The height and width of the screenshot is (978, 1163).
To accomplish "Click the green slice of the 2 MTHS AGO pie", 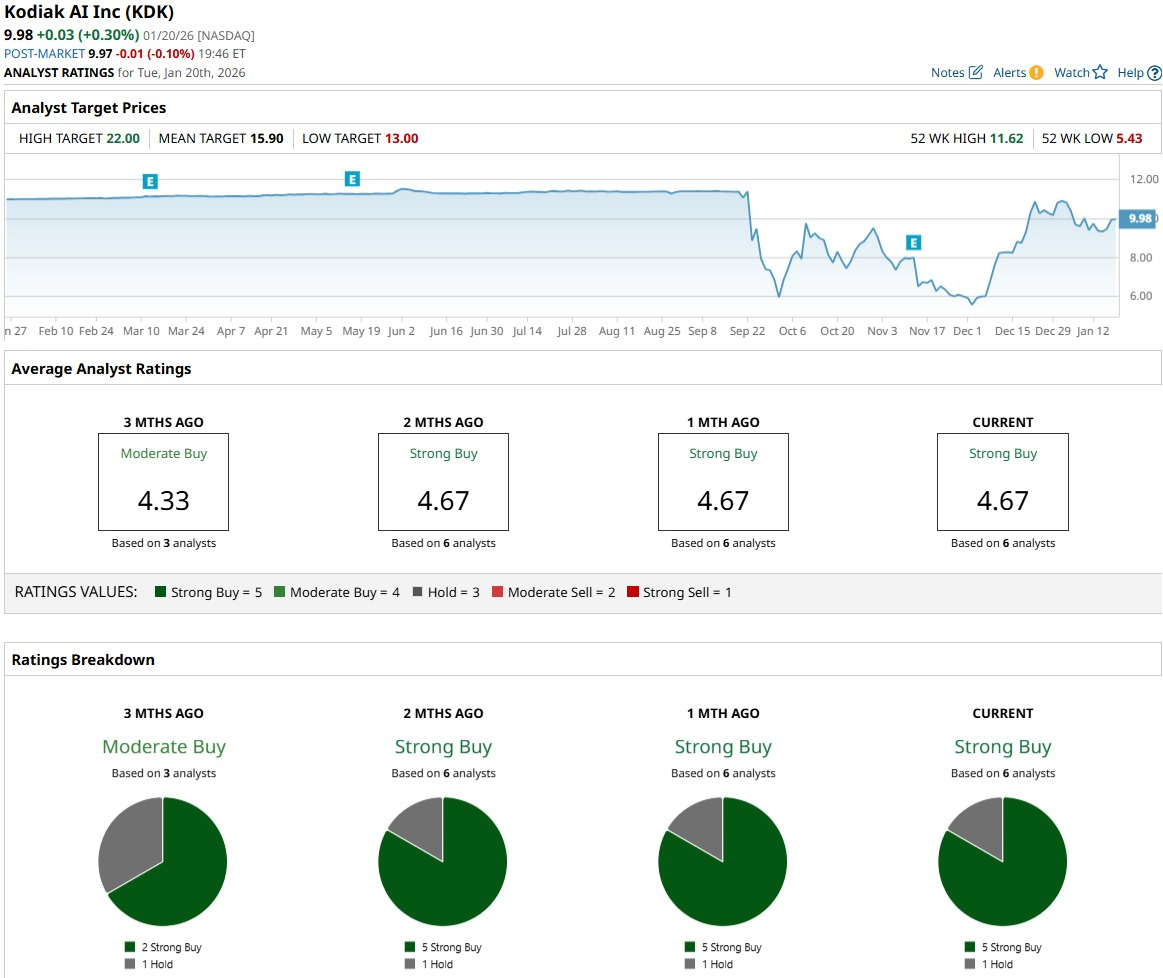I will point(455,875).
